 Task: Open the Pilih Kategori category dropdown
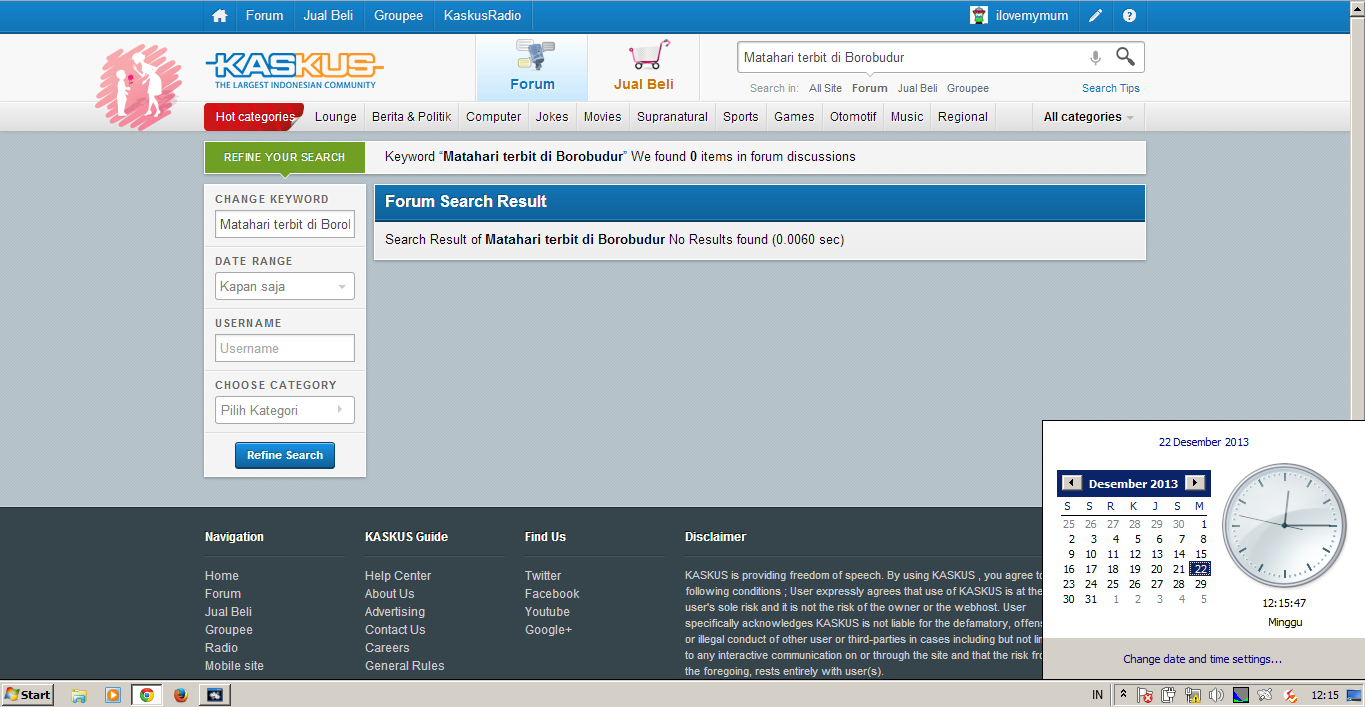coord(285,411)
